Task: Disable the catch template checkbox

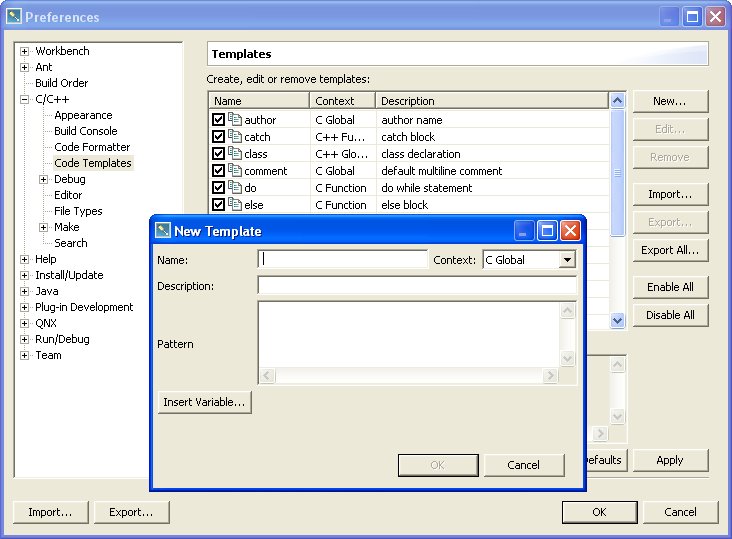Action: [218, 137]
